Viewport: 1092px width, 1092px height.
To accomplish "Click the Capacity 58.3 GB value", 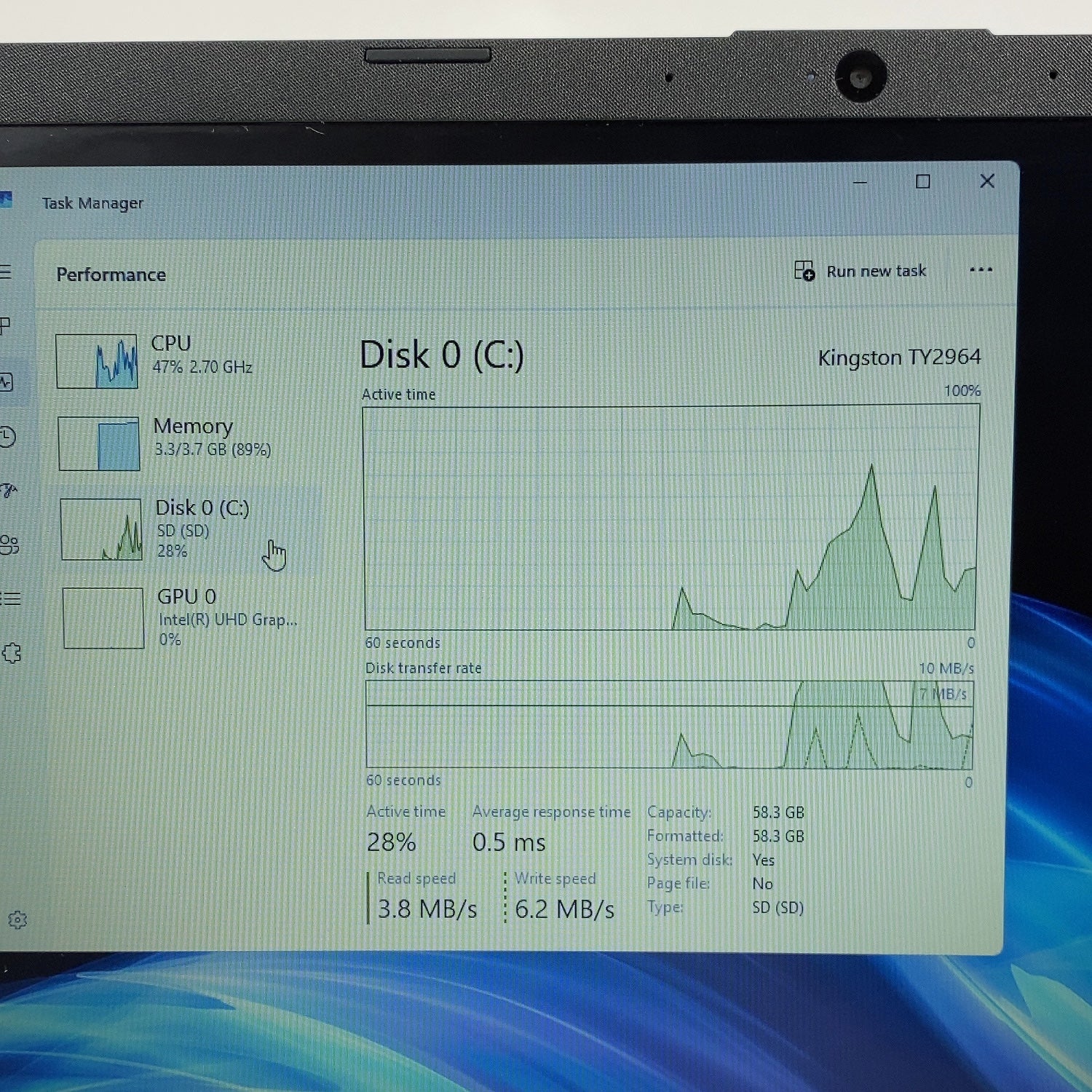I will point(778,812).
